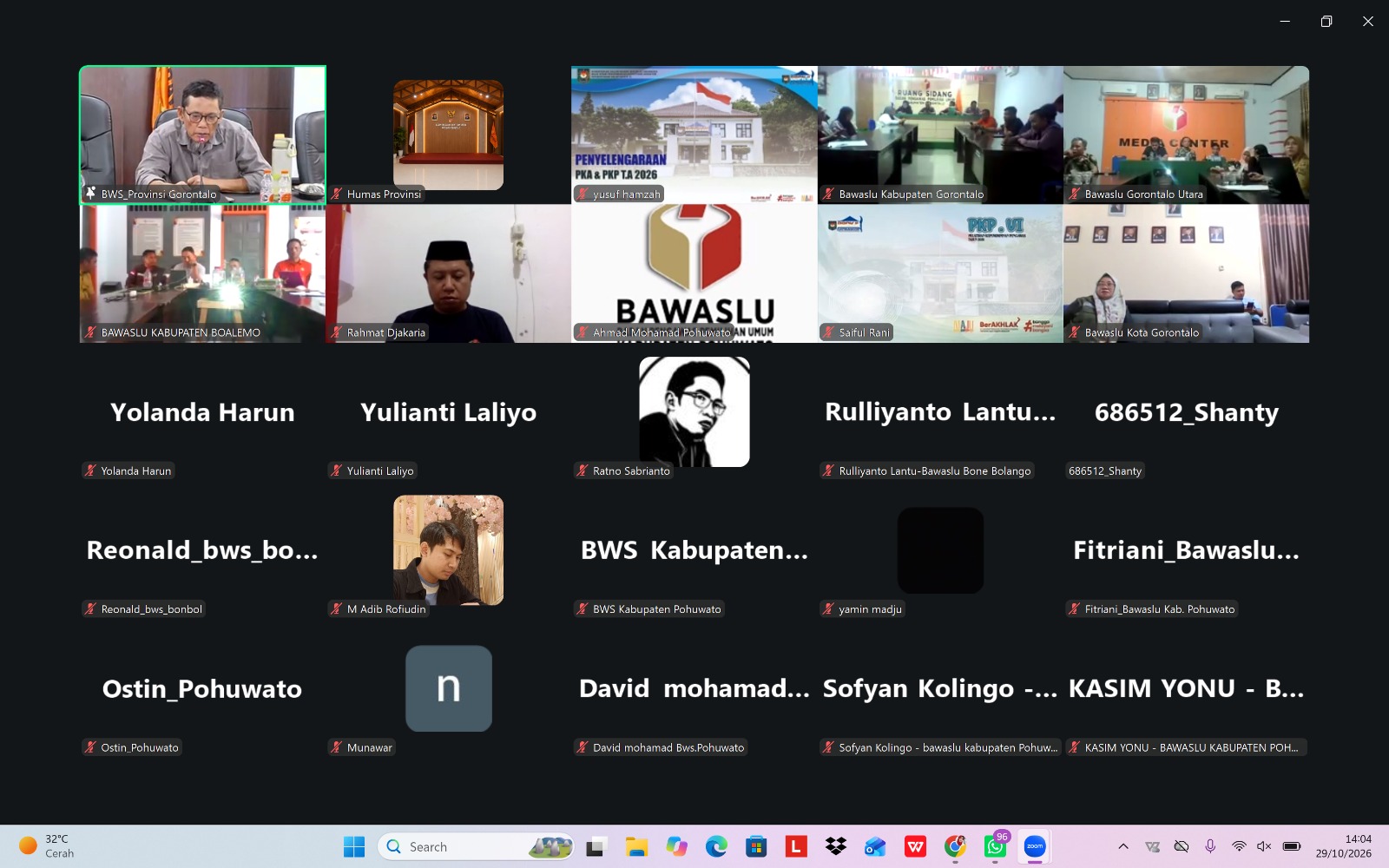Select Rahmat Djakaria's video tile
Image resolution: width=1389 pixels, height=868 pixels.
coord(449,273)
